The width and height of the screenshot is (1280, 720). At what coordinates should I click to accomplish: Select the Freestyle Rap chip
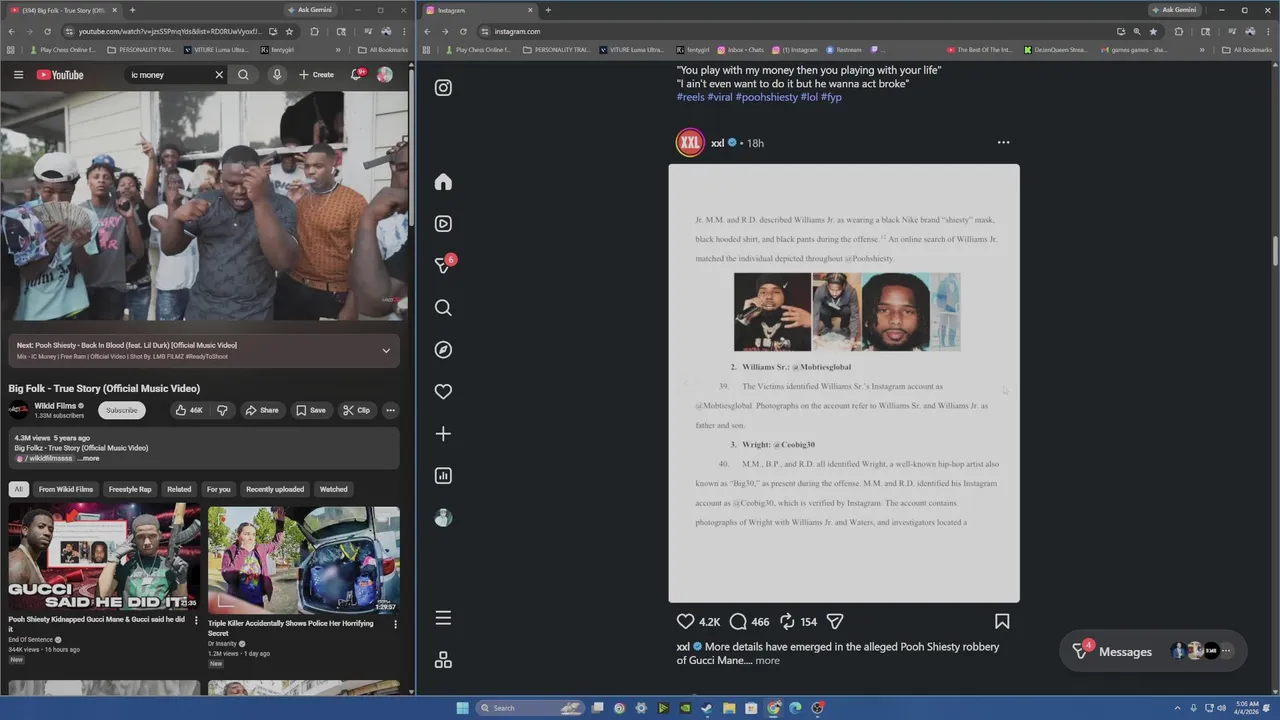pyautogui.click(x=130, y=489)
